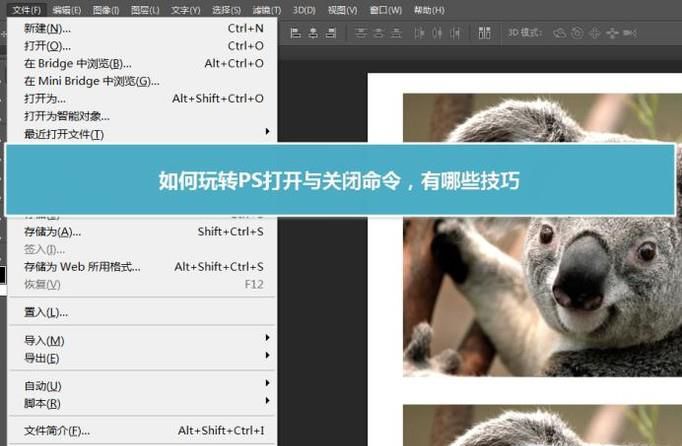Expand the 自动(U) submenu arrow
The width and height of the screenshot is (682, 446).
click(267, 383)
